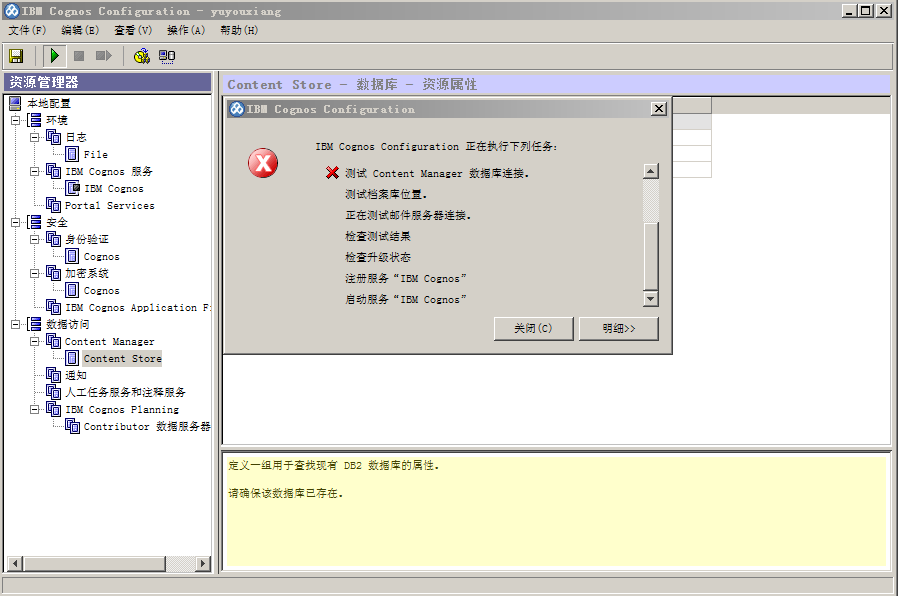Click the File logging icon
The image size is (898, 596).
click(x=72, y=154)
